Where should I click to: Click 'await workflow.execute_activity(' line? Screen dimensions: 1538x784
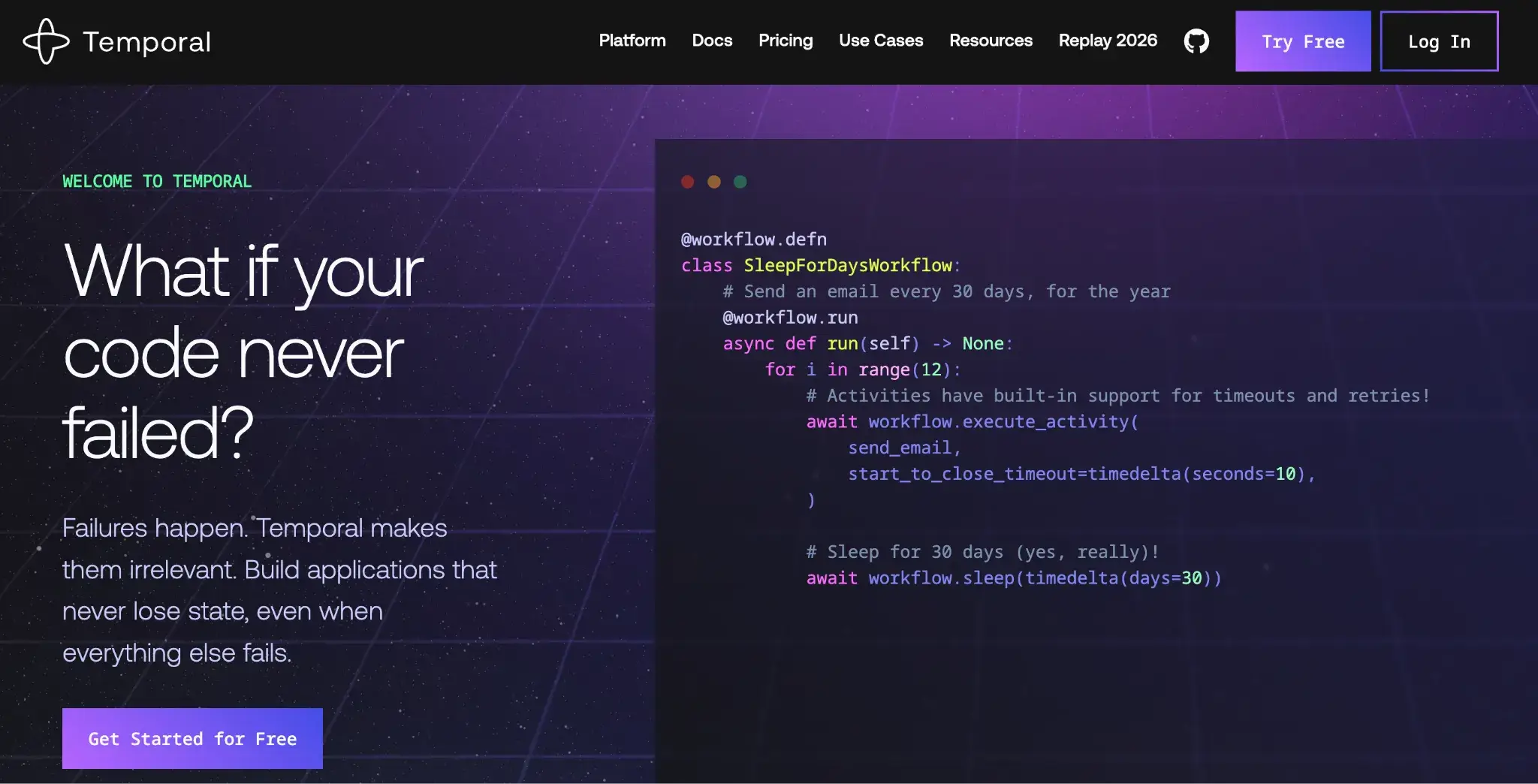(x=973, y=421)
